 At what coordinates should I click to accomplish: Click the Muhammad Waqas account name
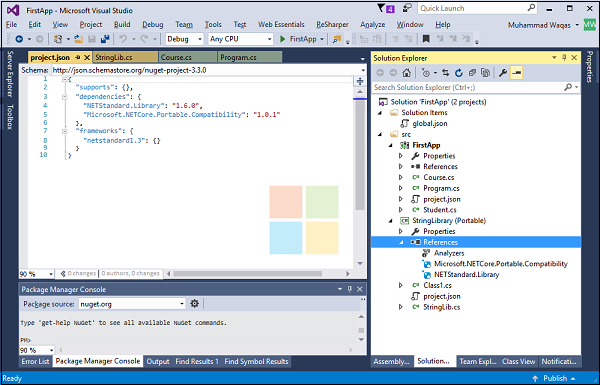click(539, 25)
